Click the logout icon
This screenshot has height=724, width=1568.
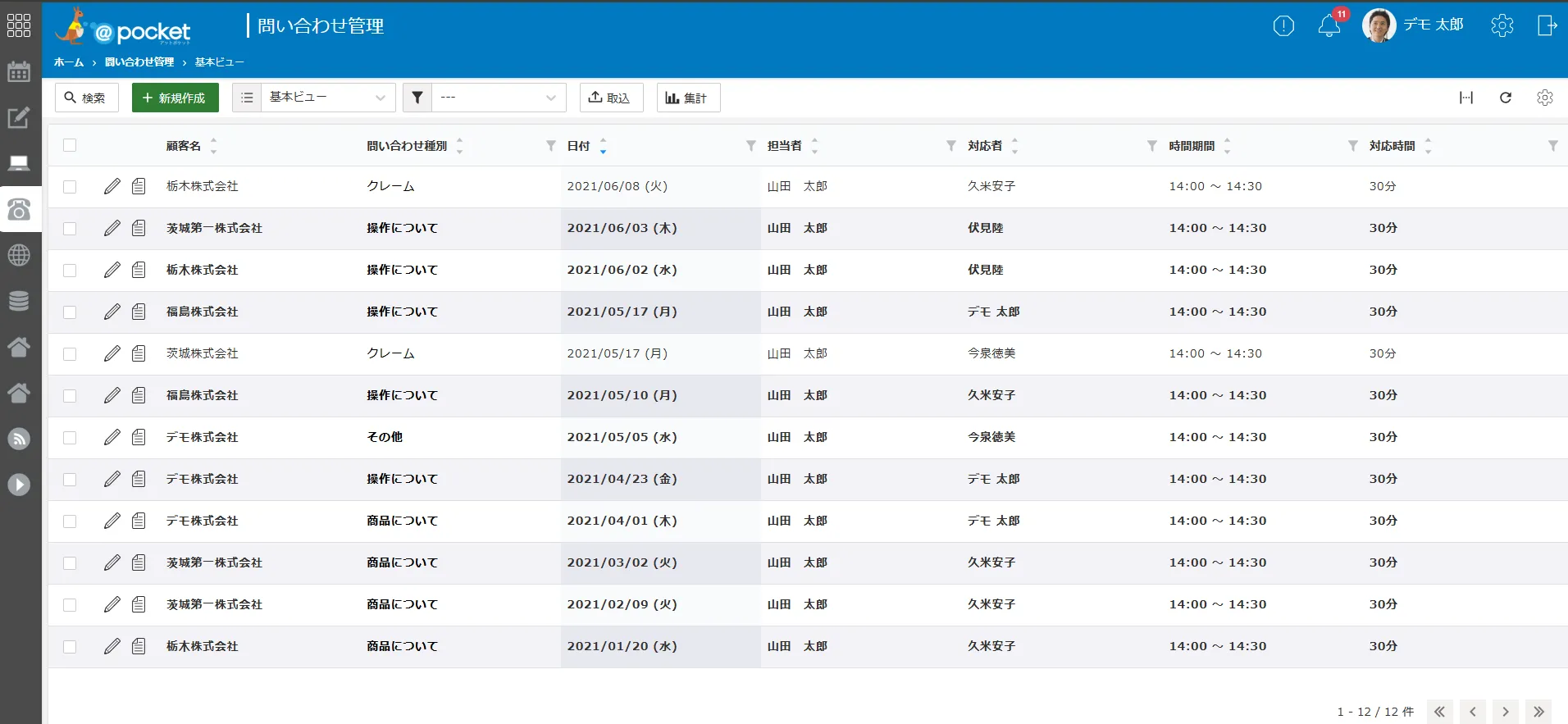1547,25
